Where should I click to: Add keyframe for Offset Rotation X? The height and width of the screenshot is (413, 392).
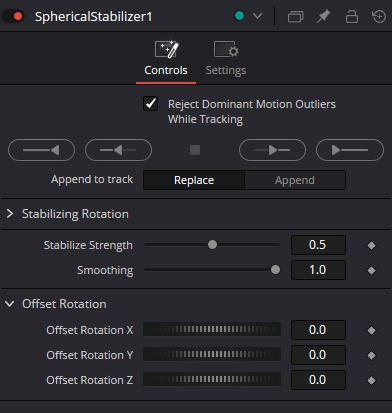click(371, 330)
